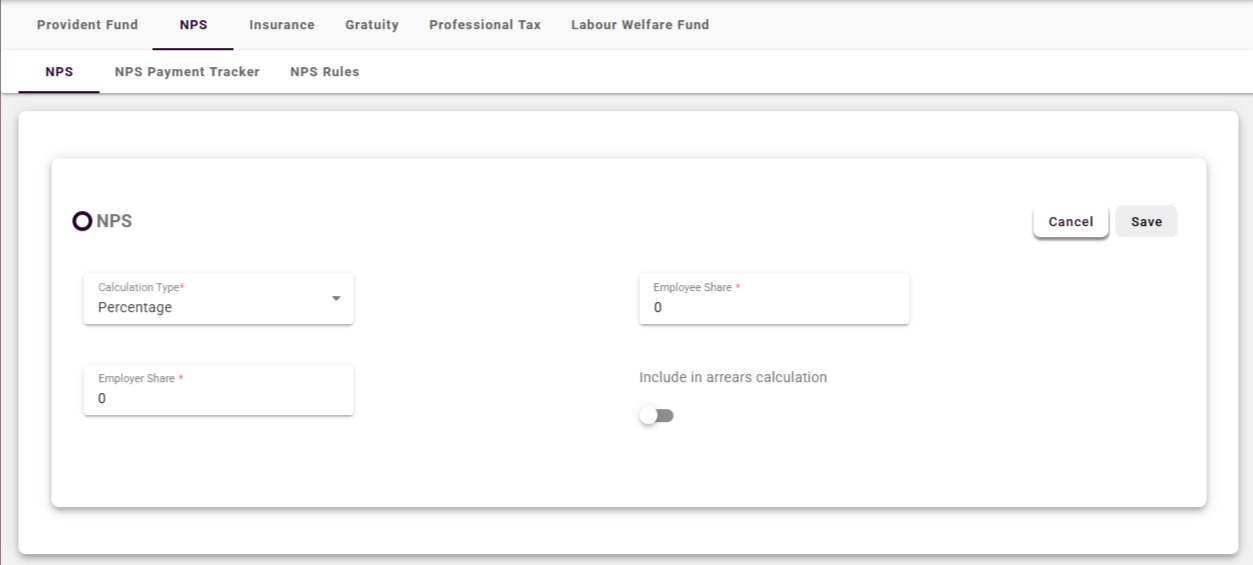Click into the Employer Share input field

[x=218, y=398]
